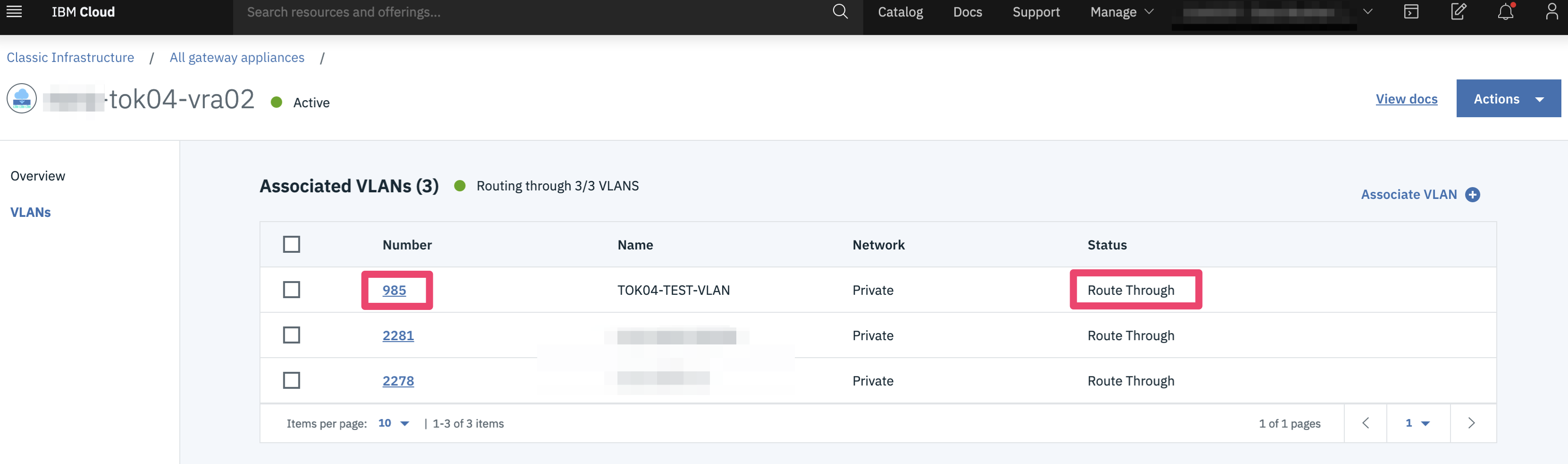Image resolution: width=1568 pixels, height=464 pixels.
Task: Click the Associate VLAN plus icon
Action: point(1473,195)
